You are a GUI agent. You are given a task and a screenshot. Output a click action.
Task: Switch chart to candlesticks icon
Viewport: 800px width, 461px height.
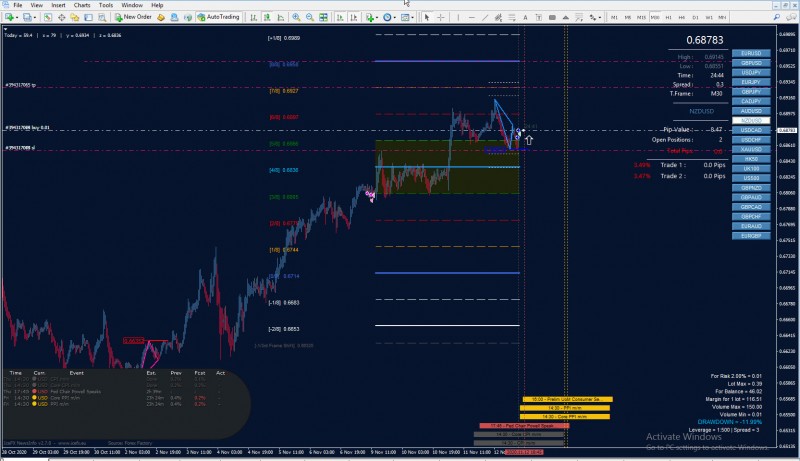coord(267,17)
